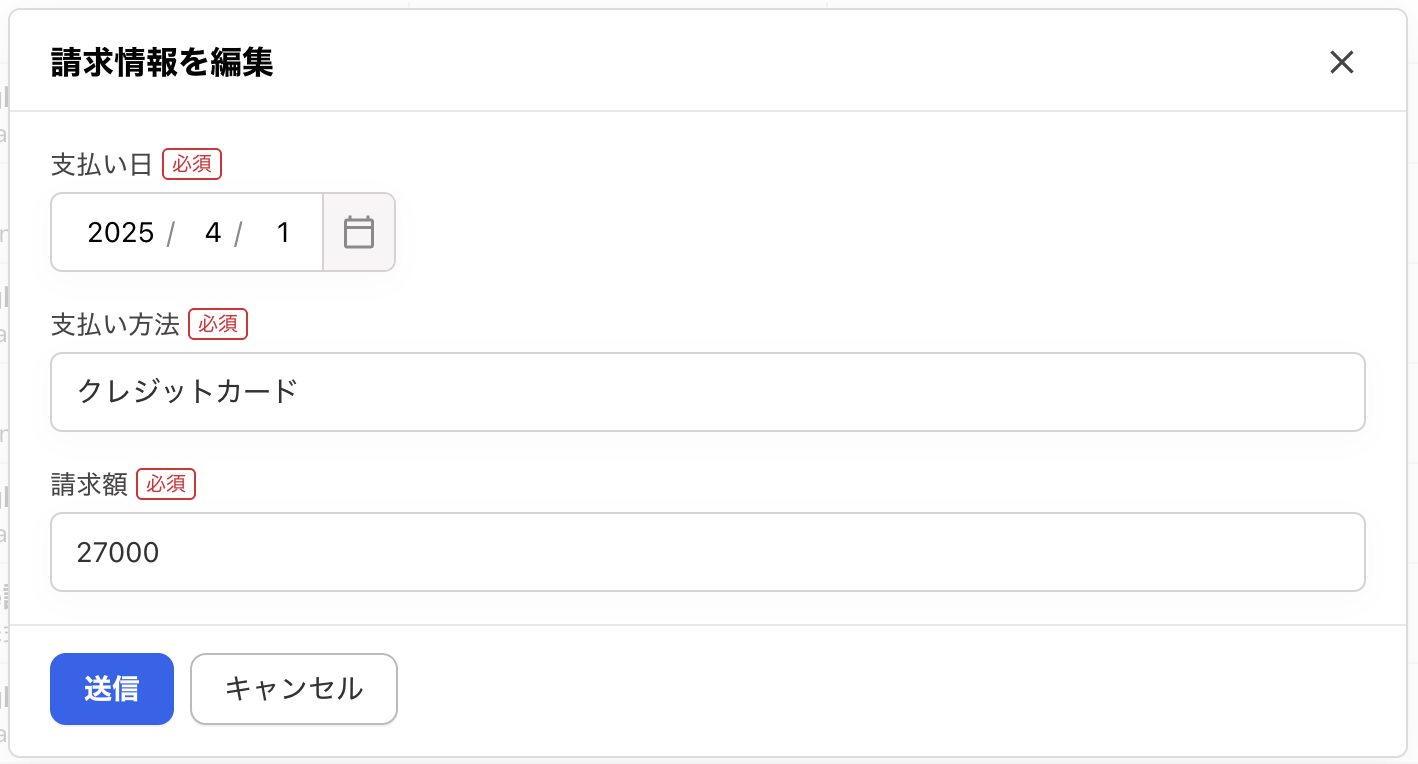The image size is (1418, 764).
Task: Click empty space right of クレジットカード text
Action: [x=800, y=392]
